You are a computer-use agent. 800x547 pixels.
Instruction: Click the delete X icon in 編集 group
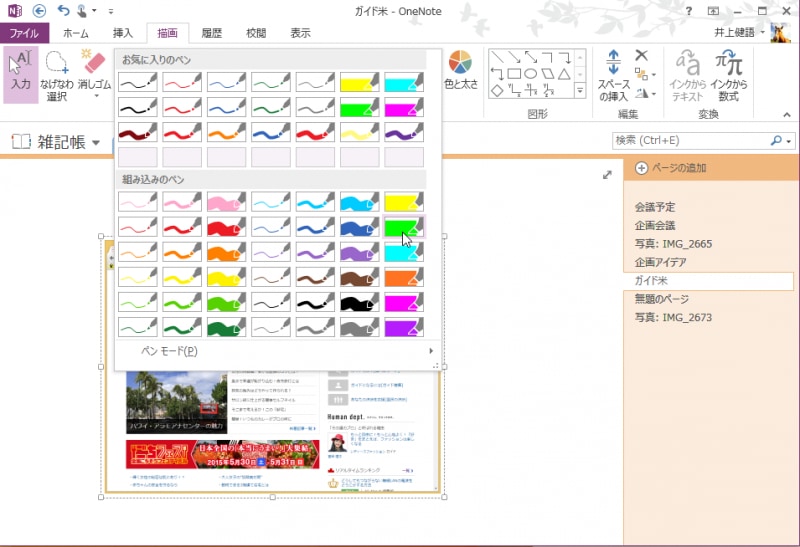pos(642,56)
